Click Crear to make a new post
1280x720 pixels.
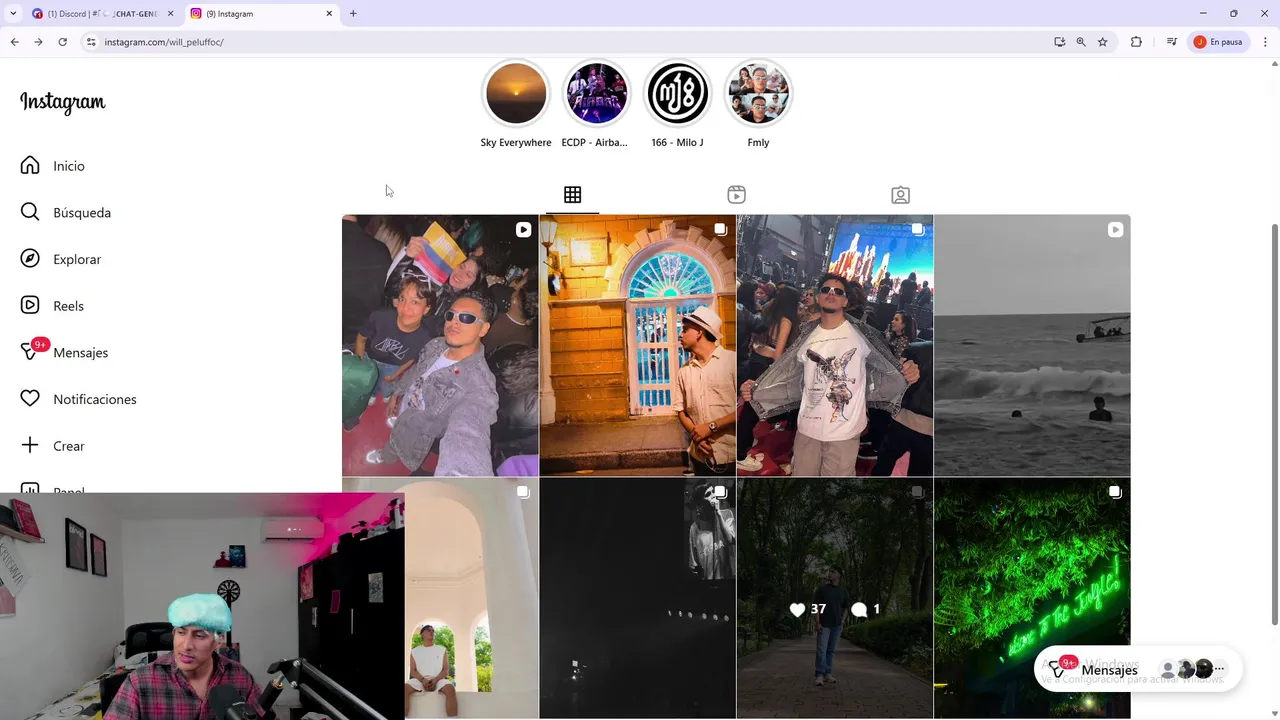[53, 446]
